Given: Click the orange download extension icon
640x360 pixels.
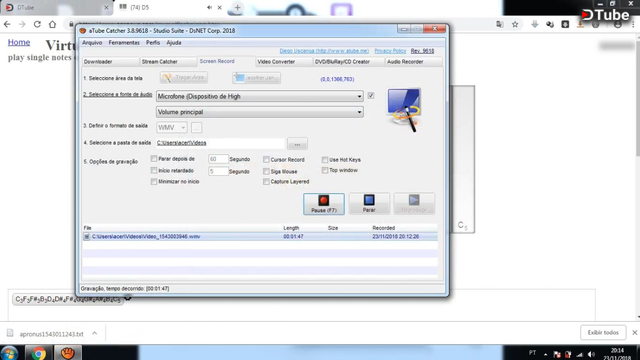Looking at the screenshot, I should [580, 25].
